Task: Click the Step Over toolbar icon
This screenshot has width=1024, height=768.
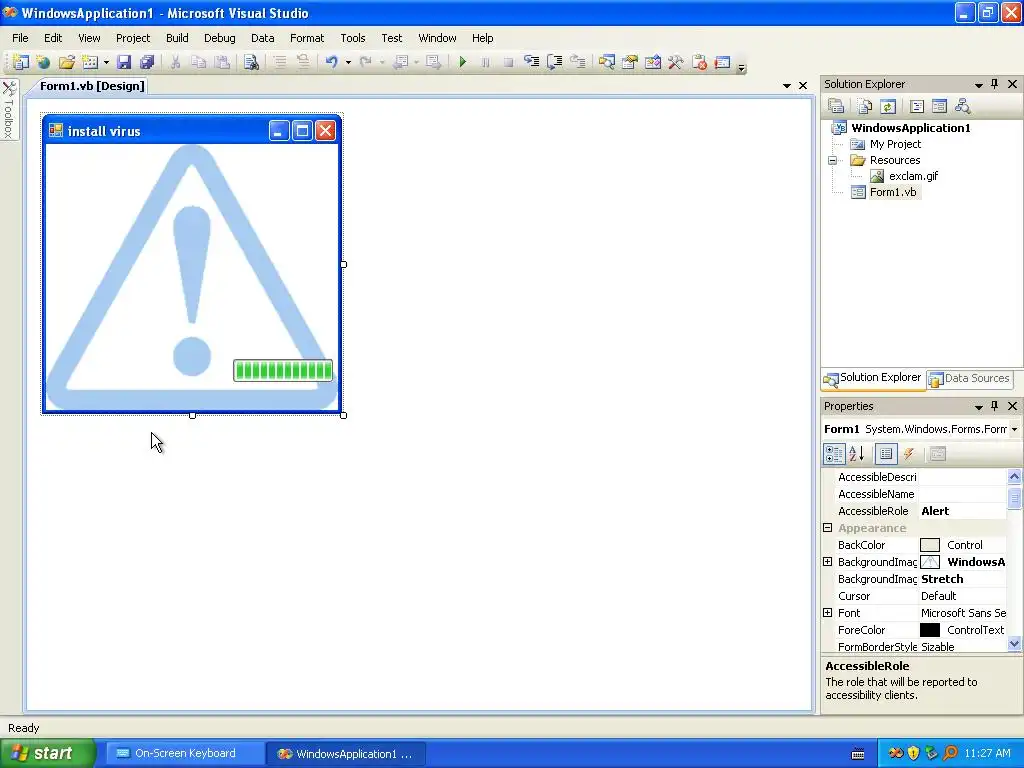Action: (554, 62)
